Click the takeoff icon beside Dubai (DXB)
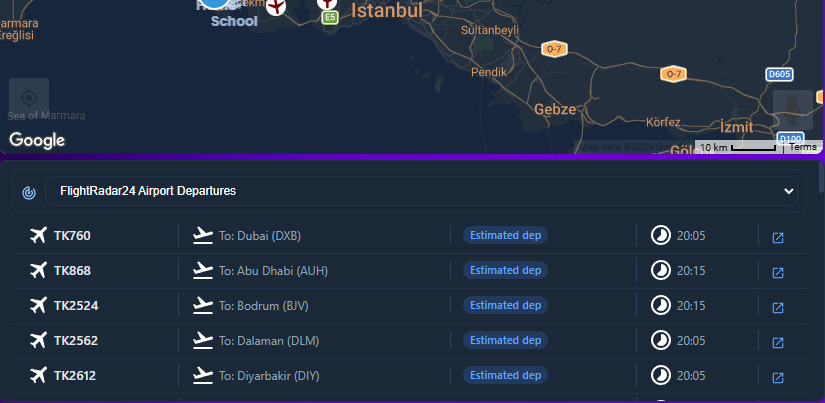 click(x=203, y=236)
